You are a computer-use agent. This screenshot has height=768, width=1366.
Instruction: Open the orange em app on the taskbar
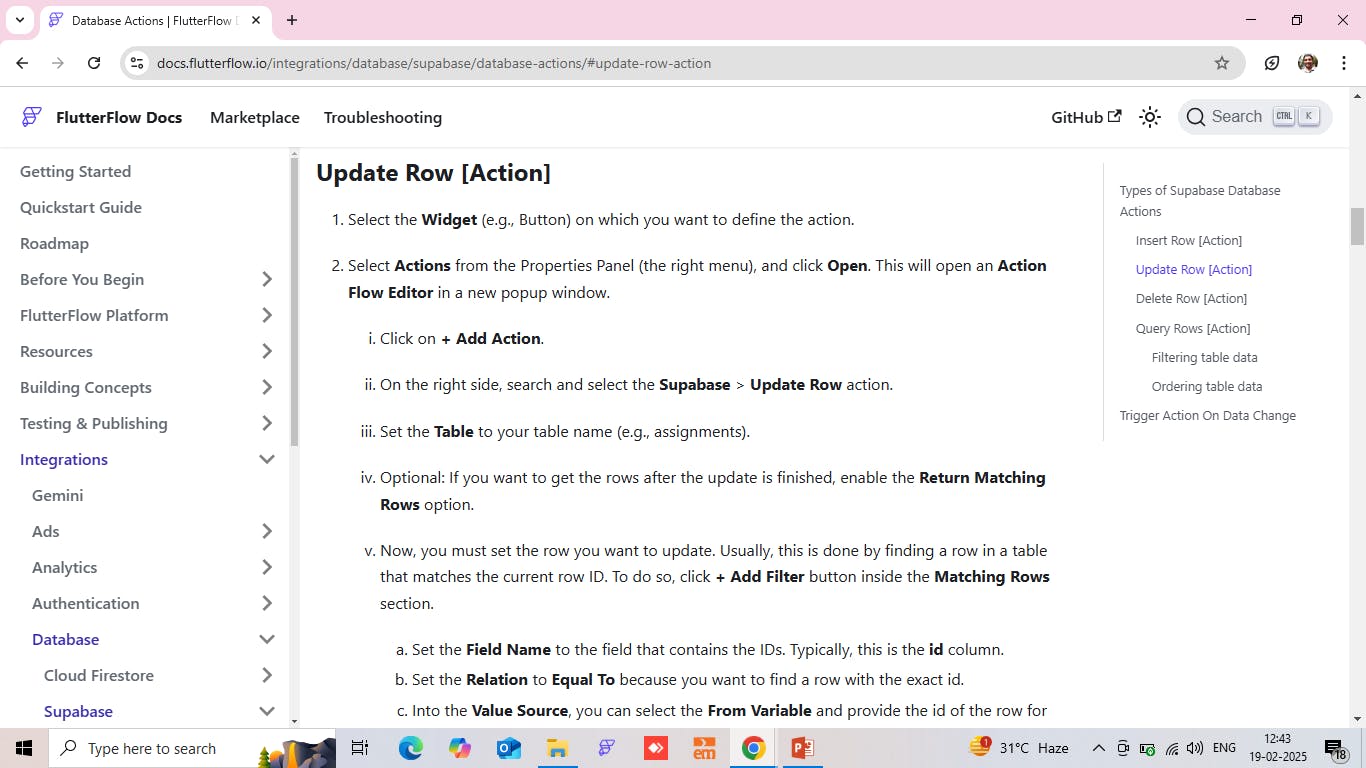point(704,748)
